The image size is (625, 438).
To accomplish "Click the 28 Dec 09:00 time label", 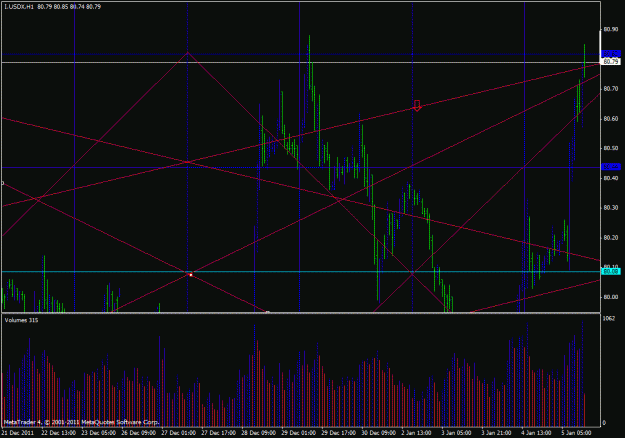I will (x=258, y=433).
